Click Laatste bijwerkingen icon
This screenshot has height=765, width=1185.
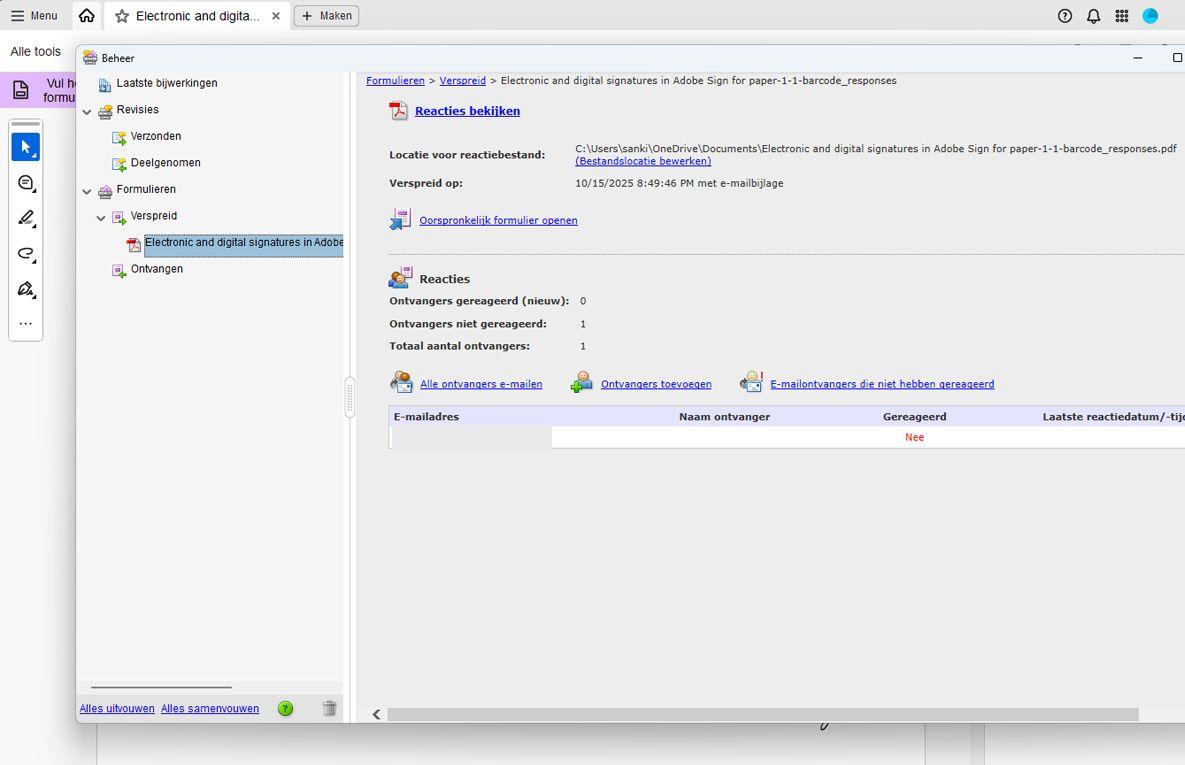[105, 85]
